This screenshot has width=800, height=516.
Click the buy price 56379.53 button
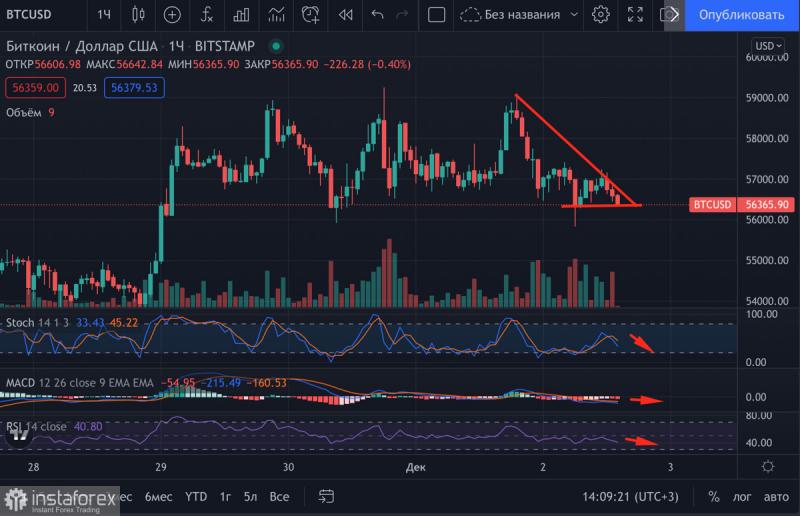(x=134, y=88)
